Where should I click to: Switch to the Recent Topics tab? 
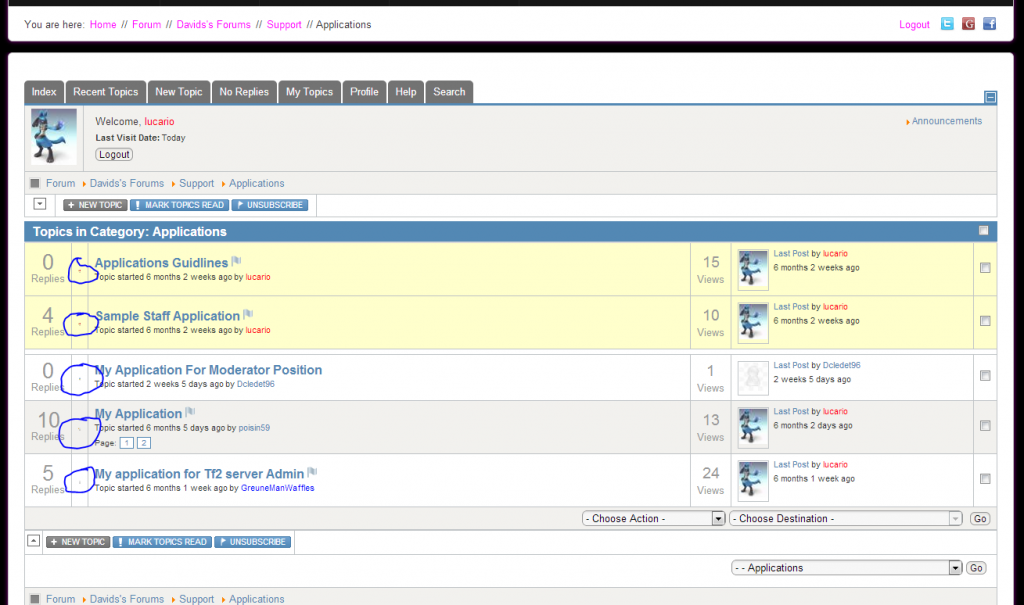pos(105,92)
